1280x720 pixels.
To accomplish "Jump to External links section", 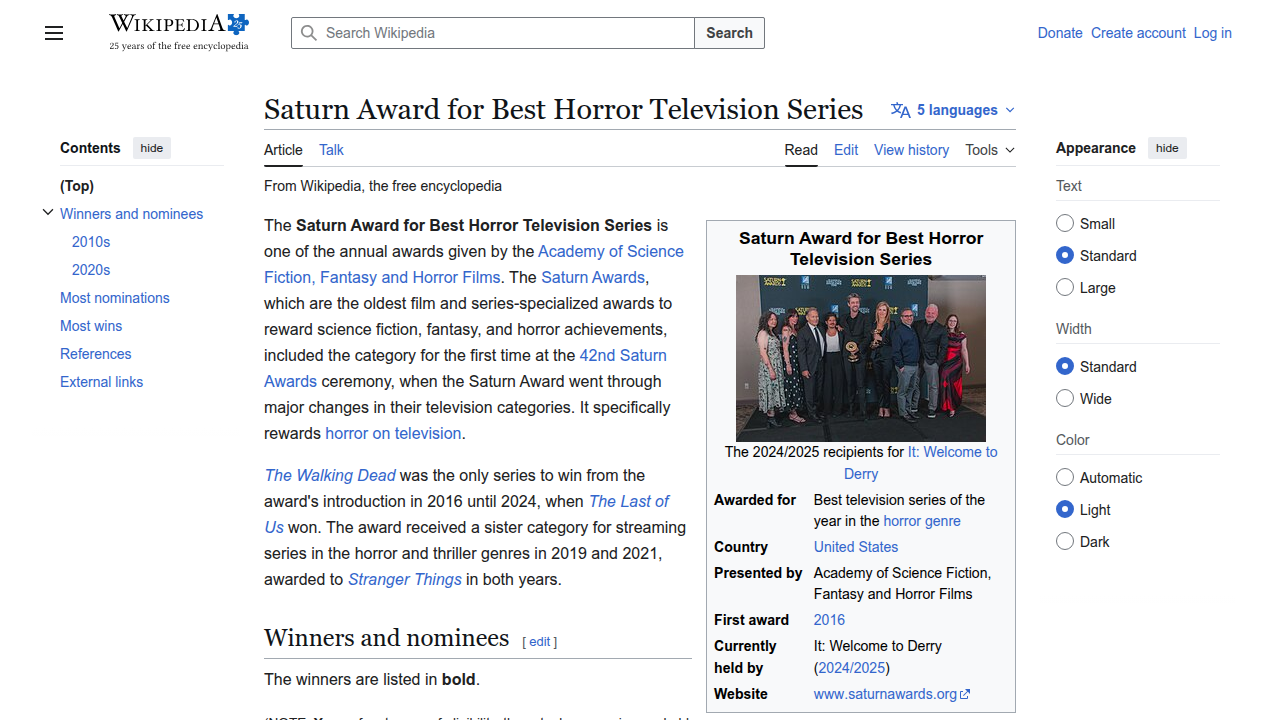I will 101,382.
